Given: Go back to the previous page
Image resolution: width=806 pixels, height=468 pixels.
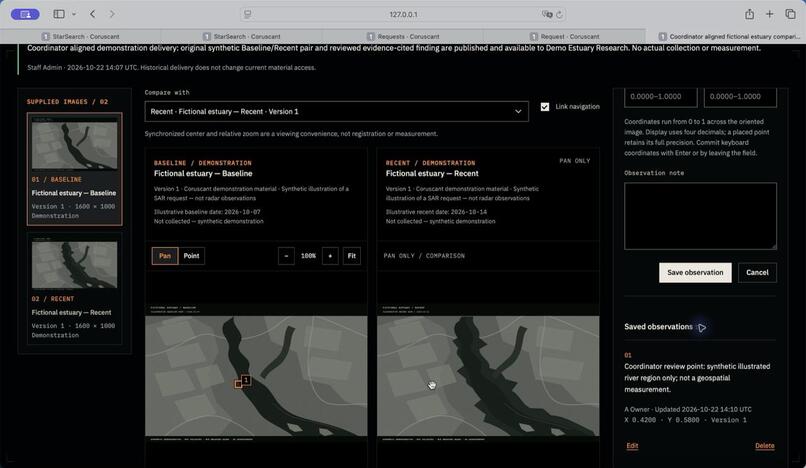Looking at the screenshot, I should 93,14.
